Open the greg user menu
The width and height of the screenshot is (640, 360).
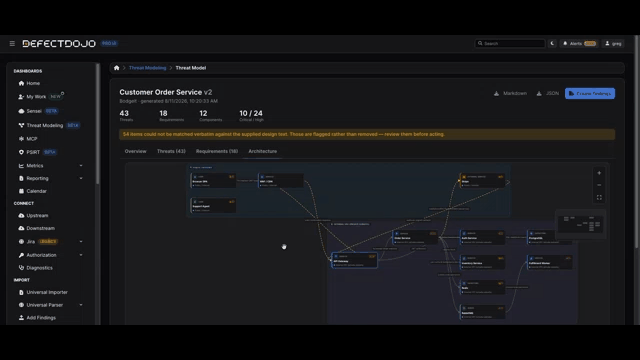(613, 43)
